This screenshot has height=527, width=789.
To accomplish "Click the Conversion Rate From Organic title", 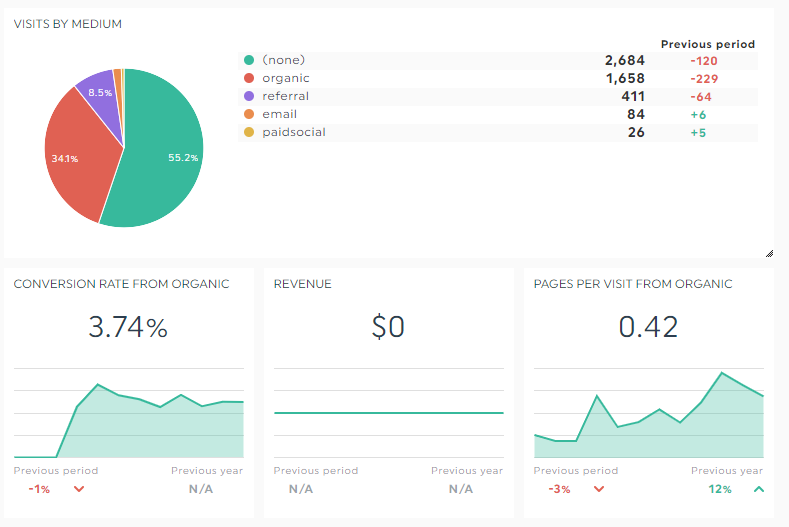I will (x=121, y=284).
